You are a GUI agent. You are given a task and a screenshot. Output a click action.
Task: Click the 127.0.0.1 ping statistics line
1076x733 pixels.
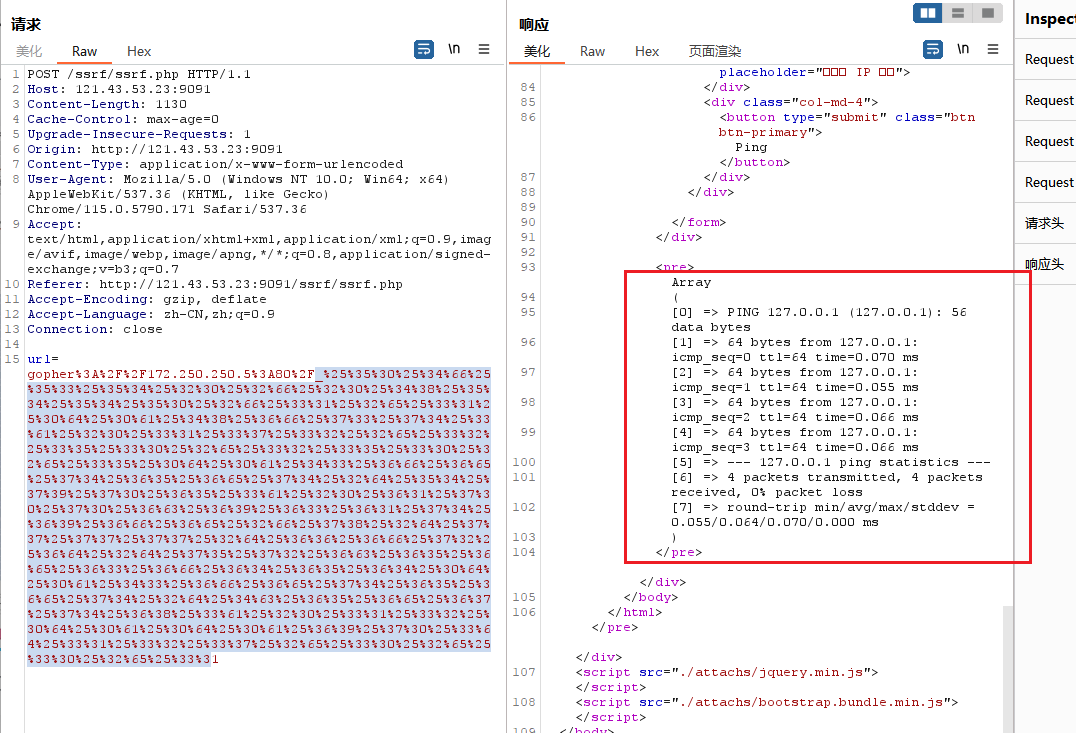[830, 463]
